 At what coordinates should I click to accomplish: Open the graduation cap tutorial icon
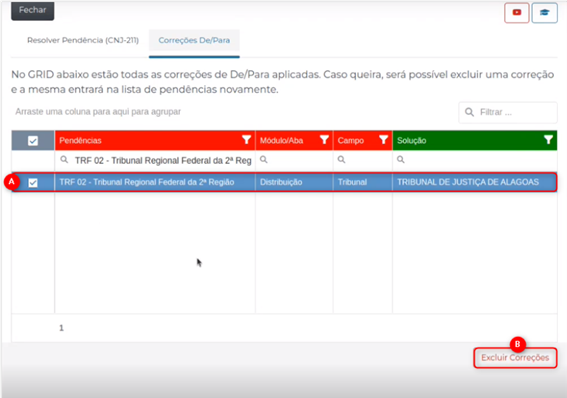point(544,13)
